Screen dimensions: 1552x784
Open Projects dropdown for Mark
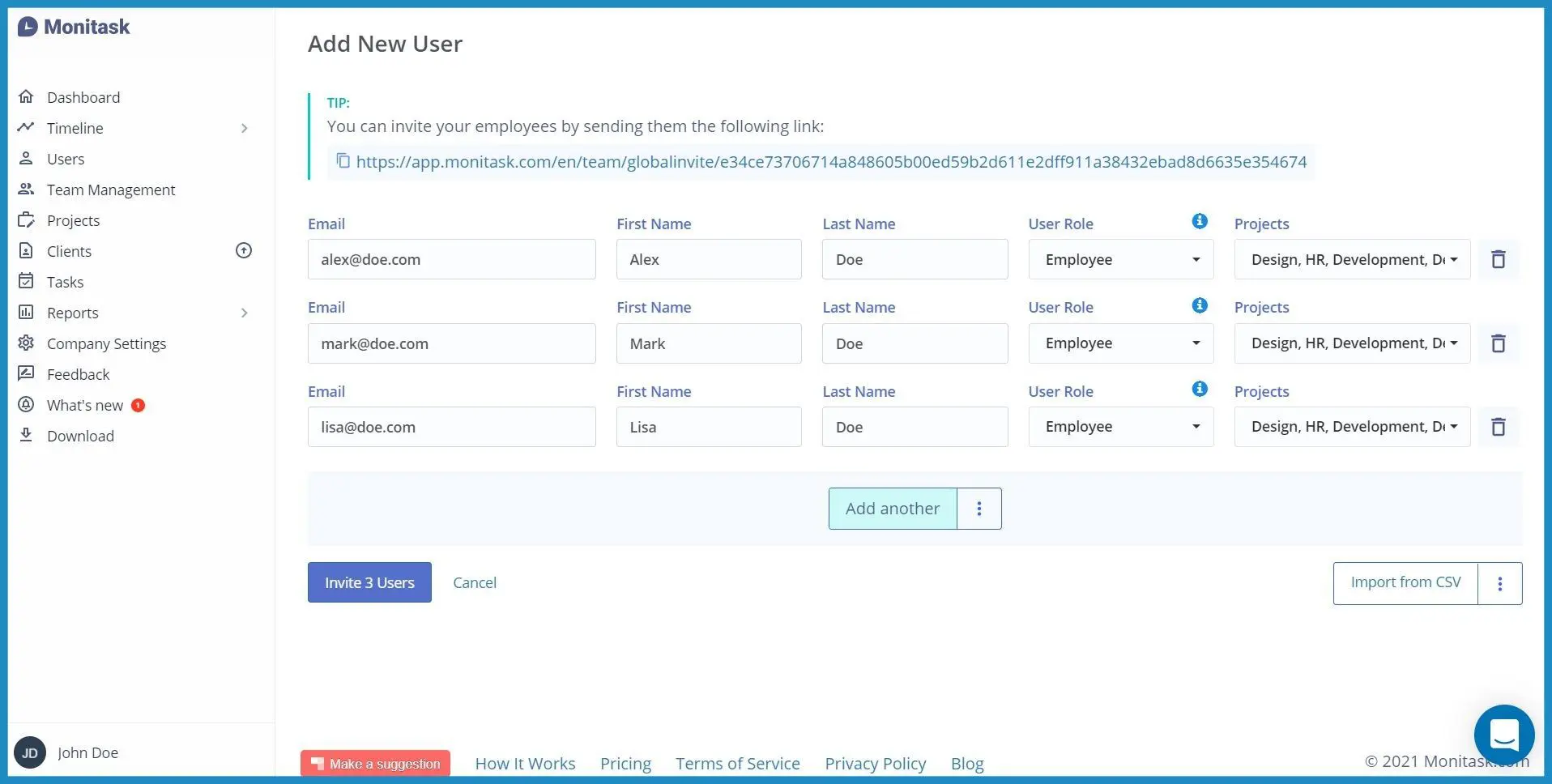(x=1351, y=343)
